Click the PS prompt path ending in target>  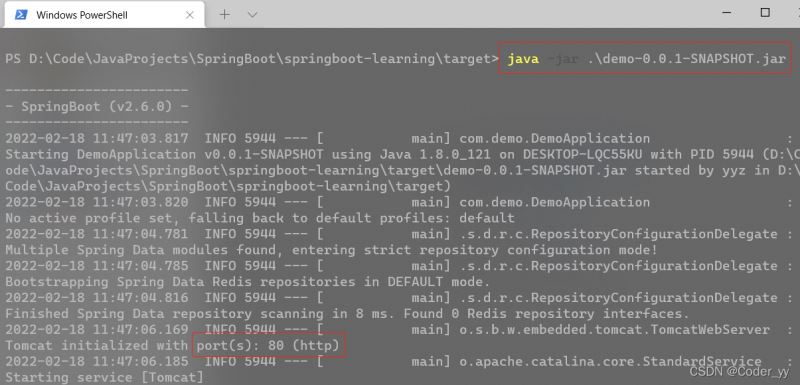coord(252,59)
